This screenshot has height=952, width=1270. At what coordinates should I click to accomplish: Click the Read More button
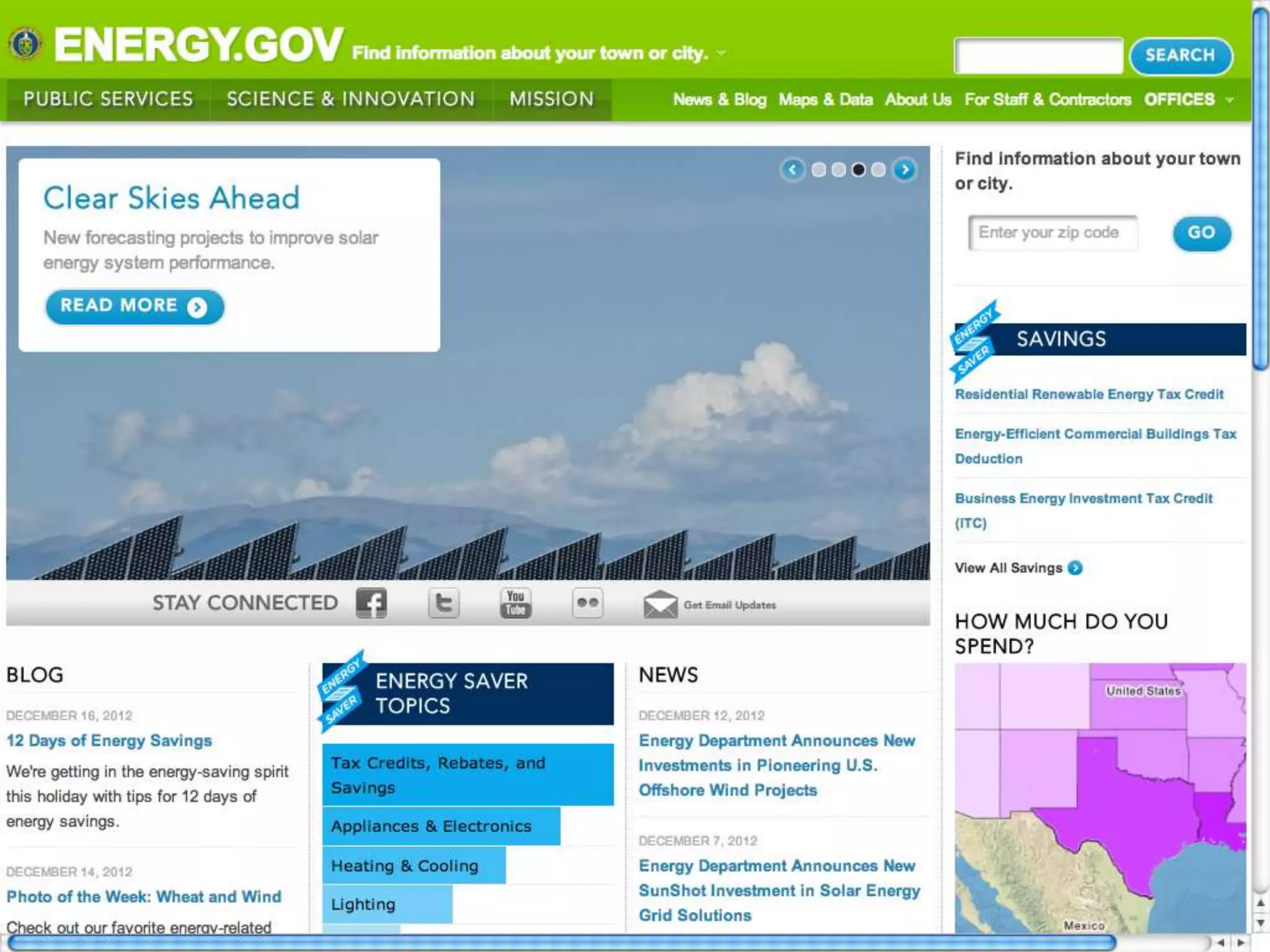click(x=134, y=306)
